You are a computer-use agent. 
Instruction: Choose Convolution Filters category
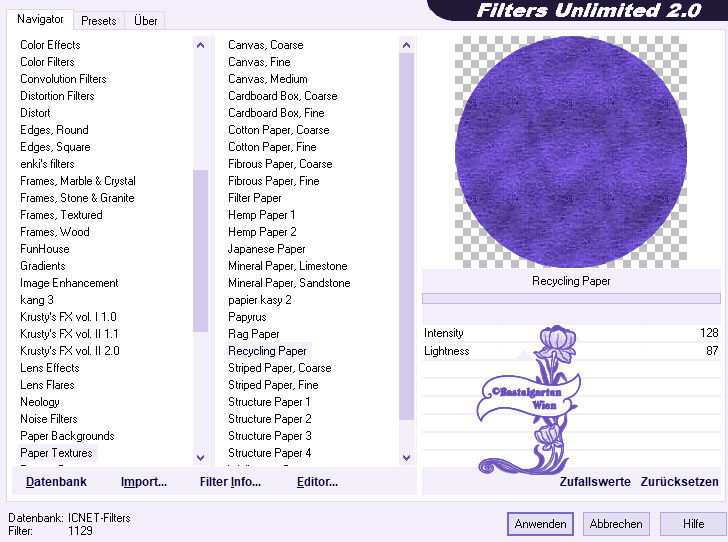tap(63, 79)
